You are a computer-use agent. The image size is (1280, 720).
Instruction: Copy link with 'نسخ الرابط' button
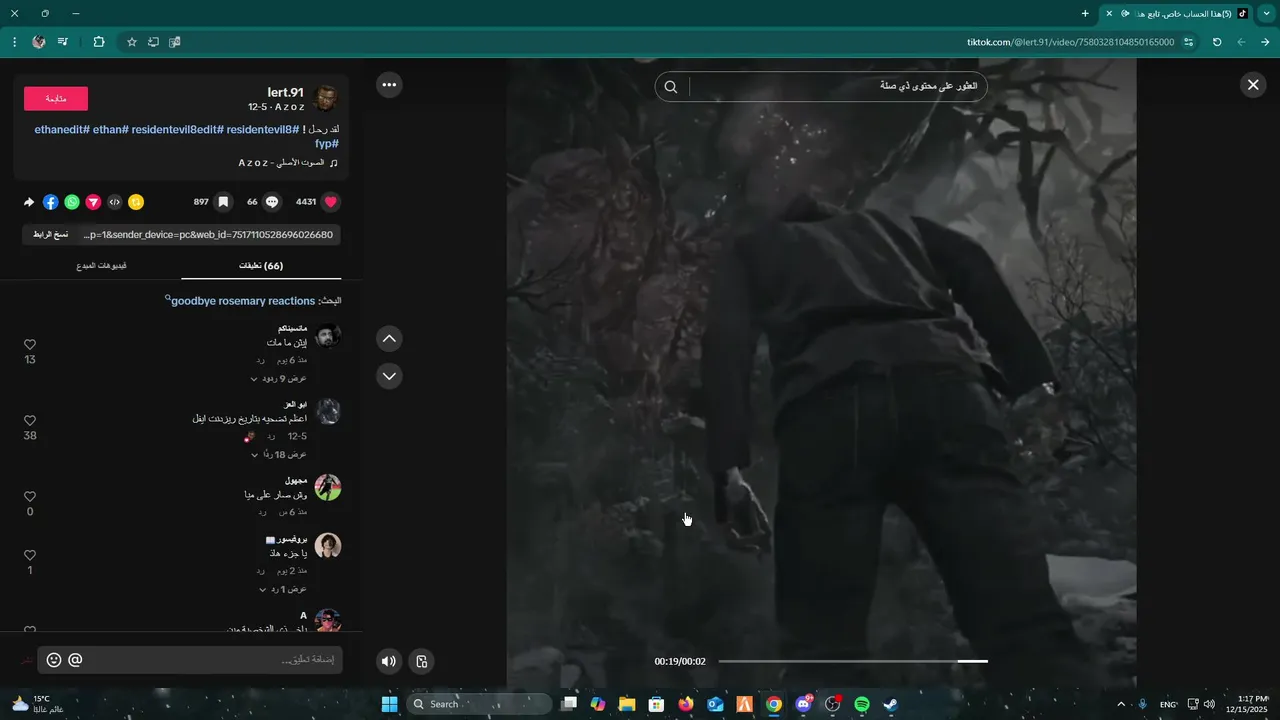pos(50,234)
